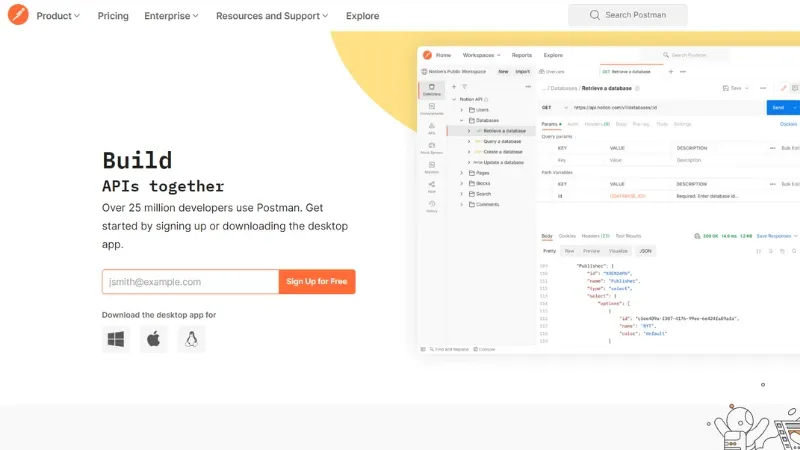Open Workspaces dropdown in the app preview
This screenshot has width=800, height=450.
pos(481,55)
